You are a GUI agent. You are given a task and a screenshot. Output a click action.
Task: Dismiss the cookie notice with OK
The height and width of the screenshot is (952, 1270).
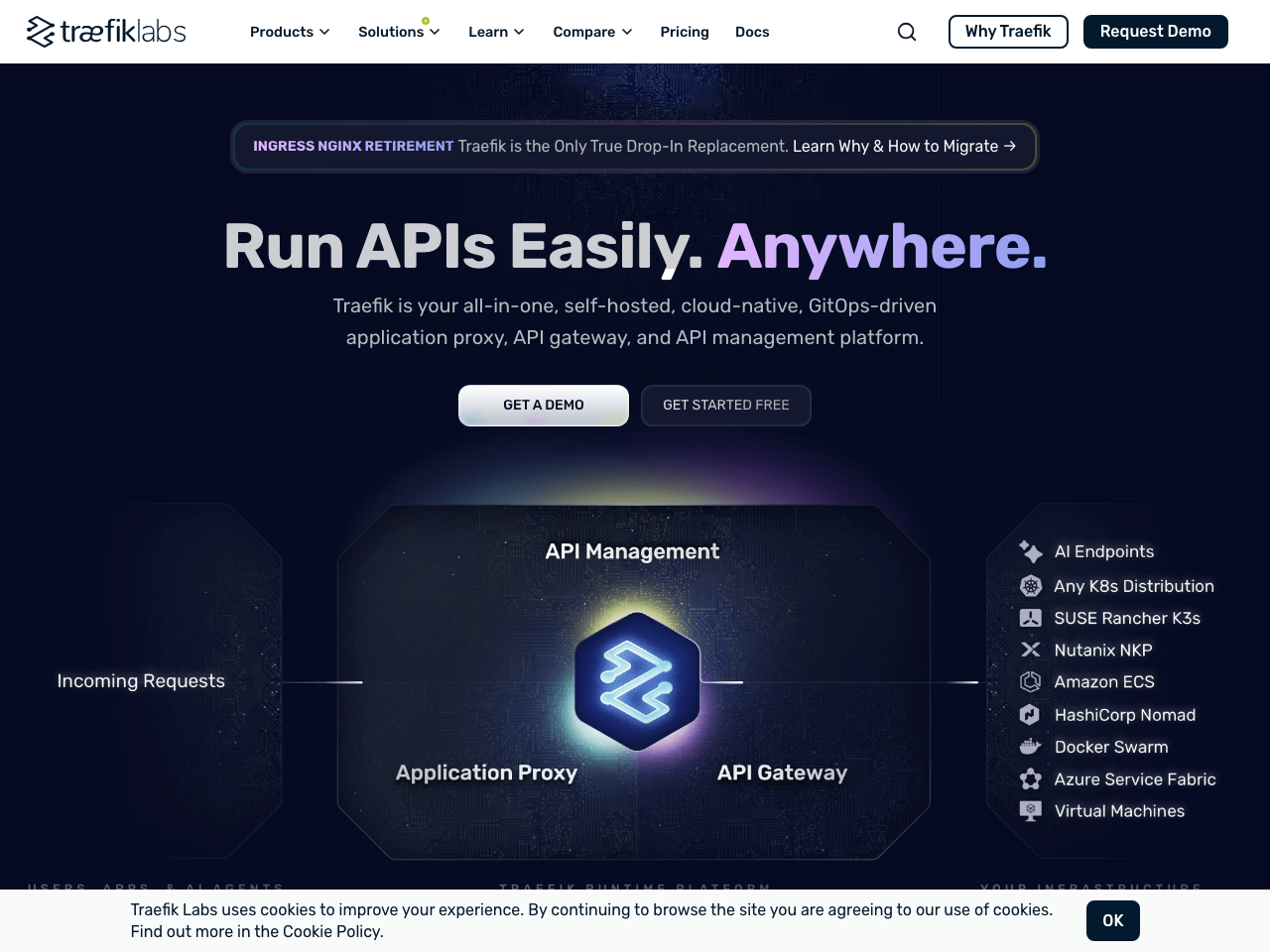[x=1112, y=920]
